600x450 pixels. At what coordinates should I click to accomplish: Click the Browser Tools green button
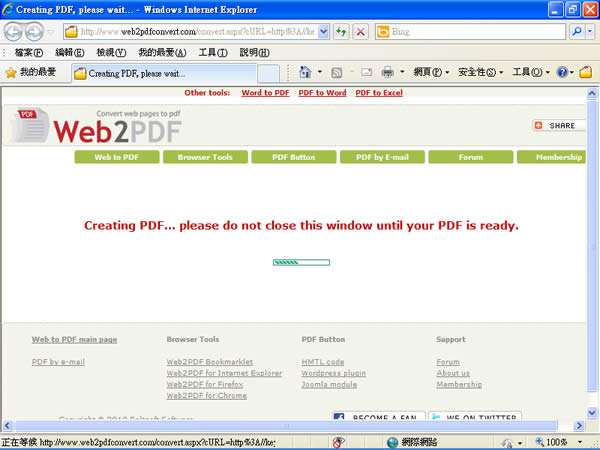point(205,157)
